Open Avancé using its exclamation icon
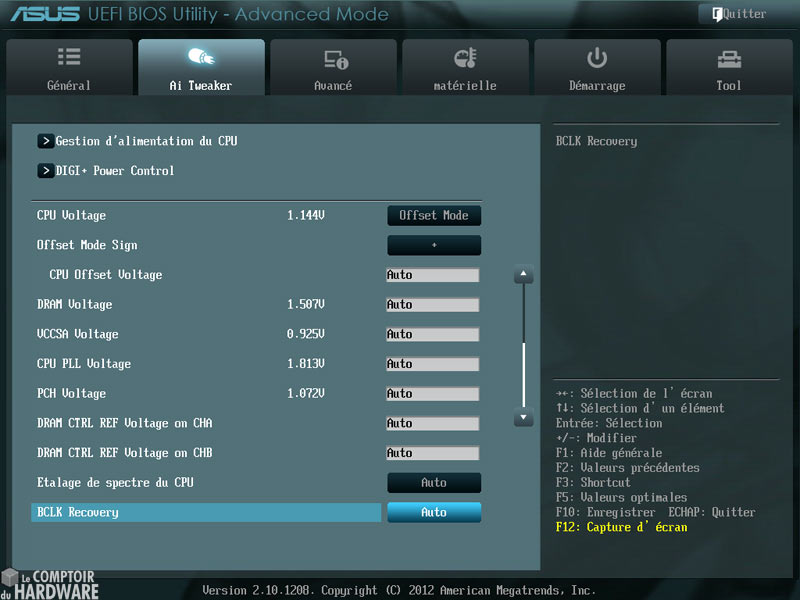The height and width of the screenshot is (600, 800). [x=333, y=57]
